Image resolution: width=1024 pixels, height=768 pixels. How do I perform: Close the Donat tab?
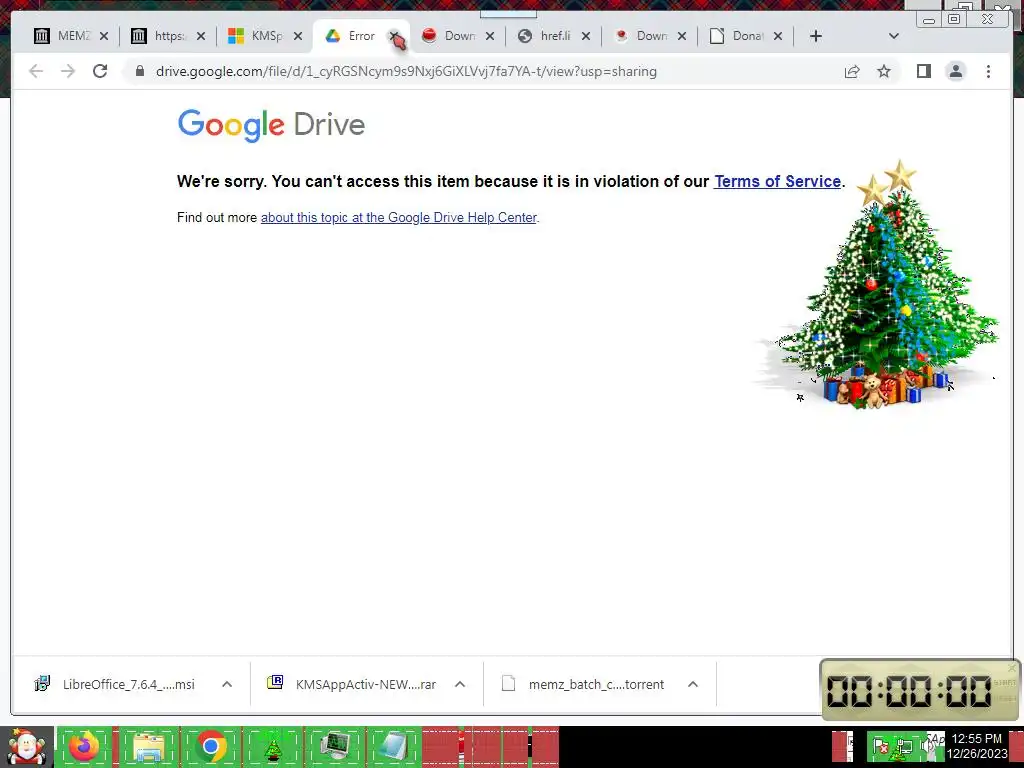pyautogui.click(x=778, y=36)
